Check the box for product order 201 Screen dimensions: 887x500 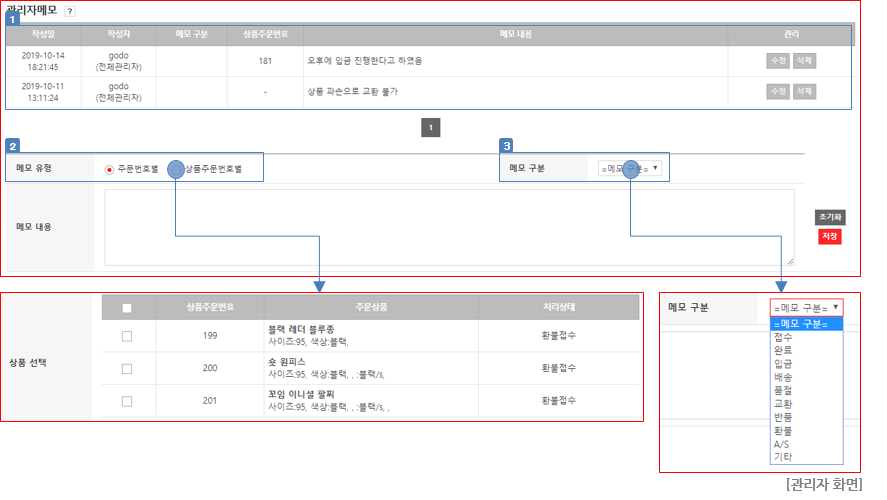127,401
